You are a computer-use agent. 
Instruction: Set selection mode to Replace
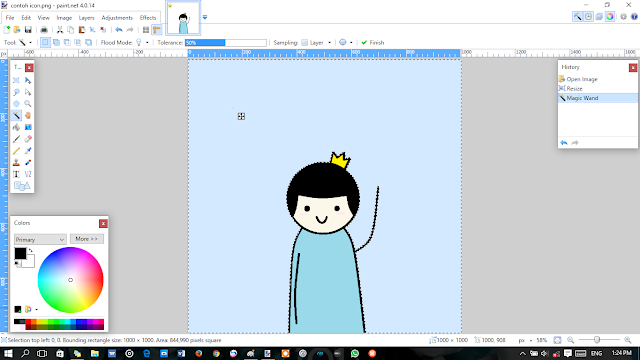[x=45, y=42]
